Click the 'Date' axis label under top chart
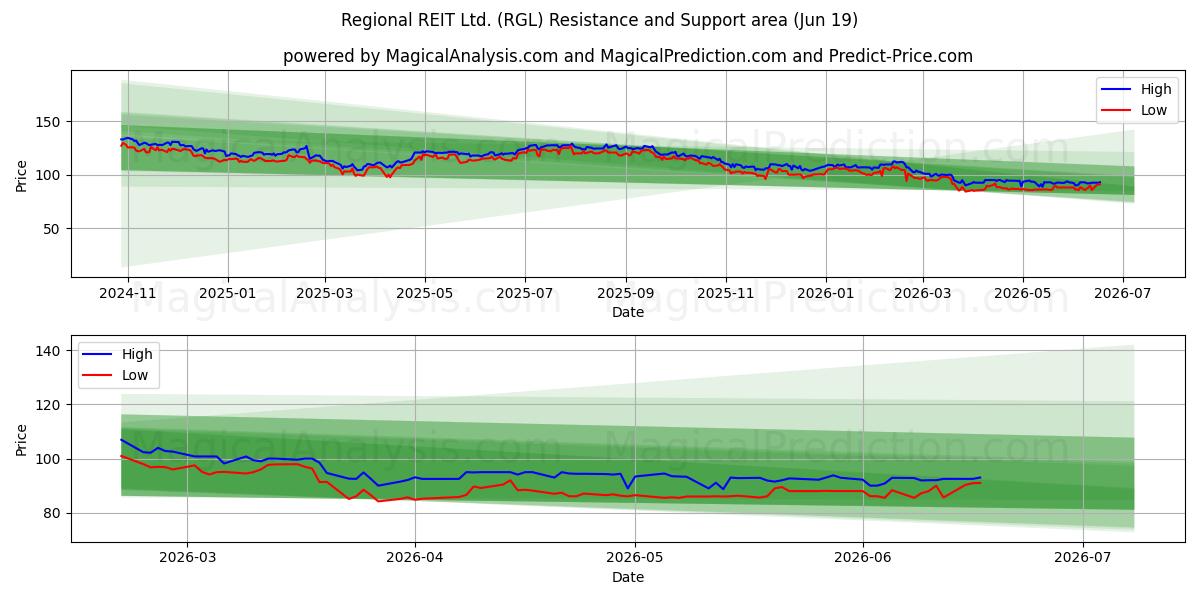 tap(627, 313)
